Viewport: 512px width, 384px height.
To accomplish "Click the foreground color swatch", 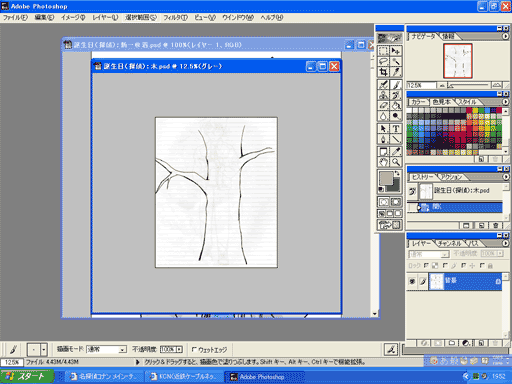I will pyautogui.click(x=386, y=178).
